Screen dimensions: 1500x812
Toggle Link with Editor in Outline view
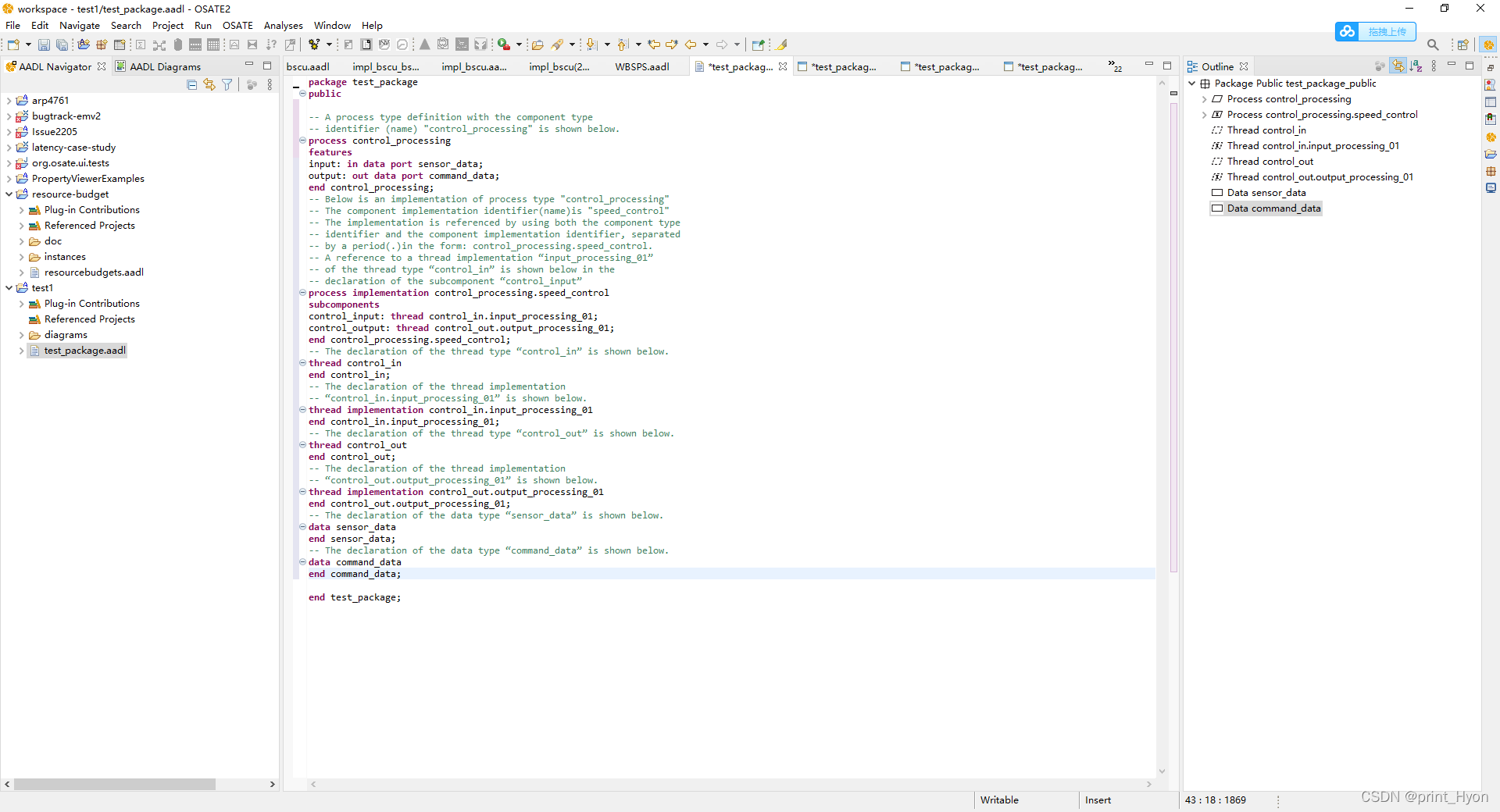click(1398, 66)
